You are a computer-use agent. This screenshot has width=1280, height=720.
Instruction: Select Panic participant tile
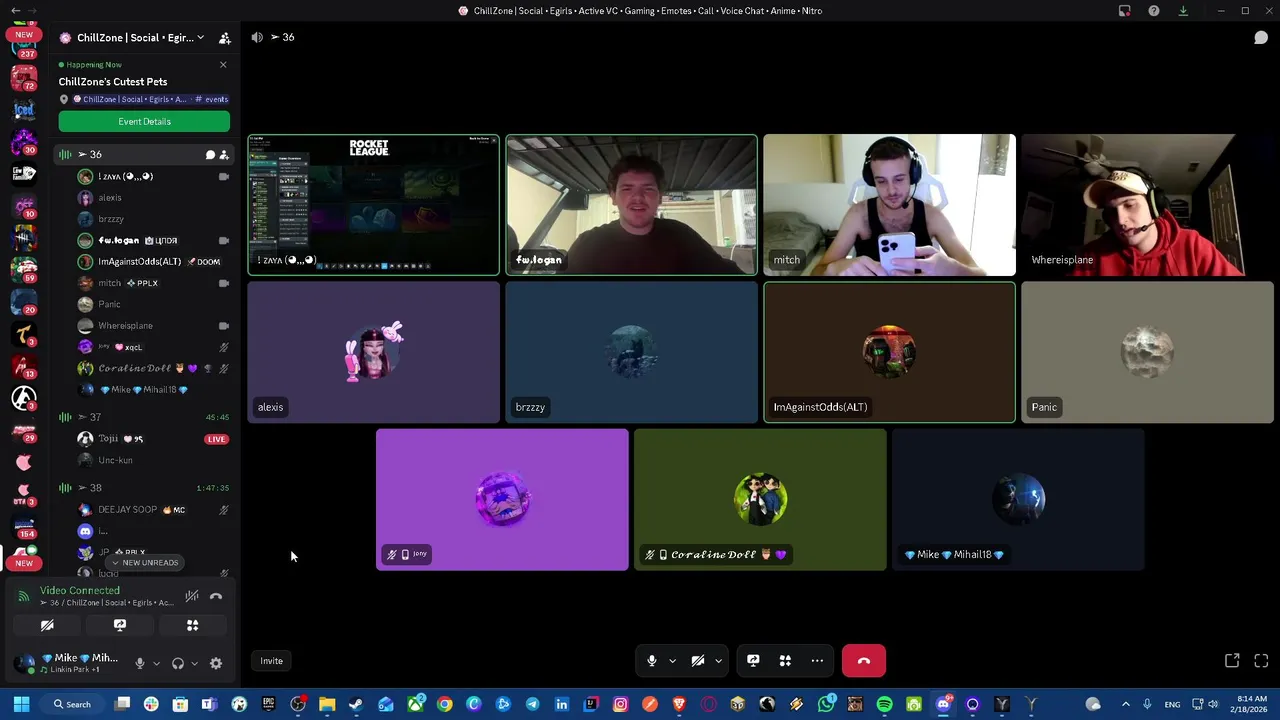click(x=1148, y=353)
